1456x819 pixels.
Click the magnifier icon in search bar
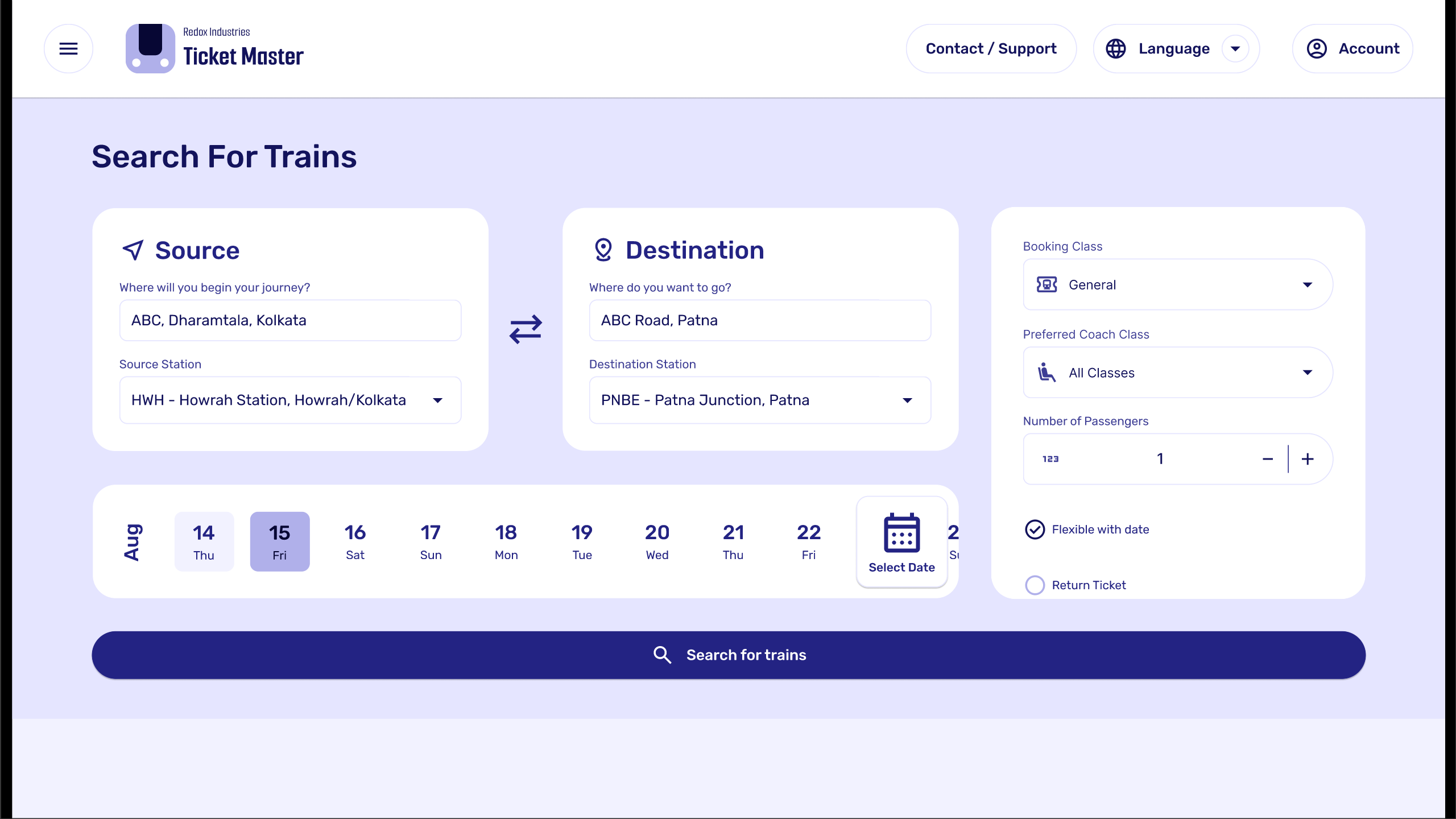662,655
